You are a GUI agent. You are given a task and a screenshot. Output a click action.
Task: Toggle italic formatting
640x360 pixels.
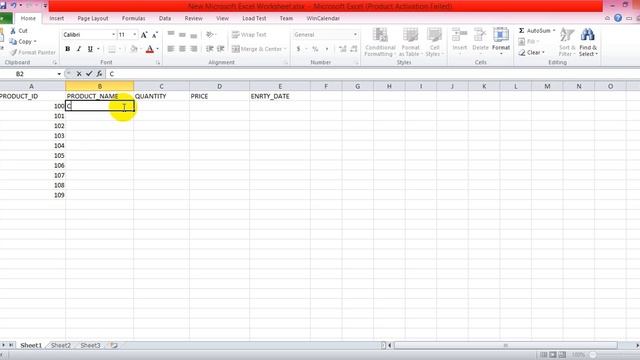tap(78, 49)
